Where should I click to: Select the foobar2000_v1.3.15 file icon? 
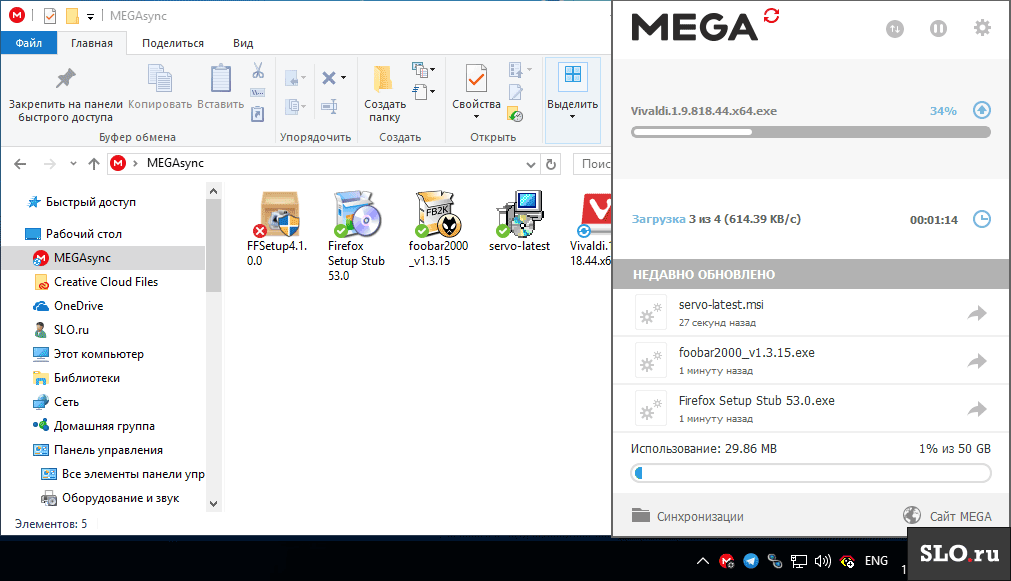pyautogui.click(x=438, y=214)
